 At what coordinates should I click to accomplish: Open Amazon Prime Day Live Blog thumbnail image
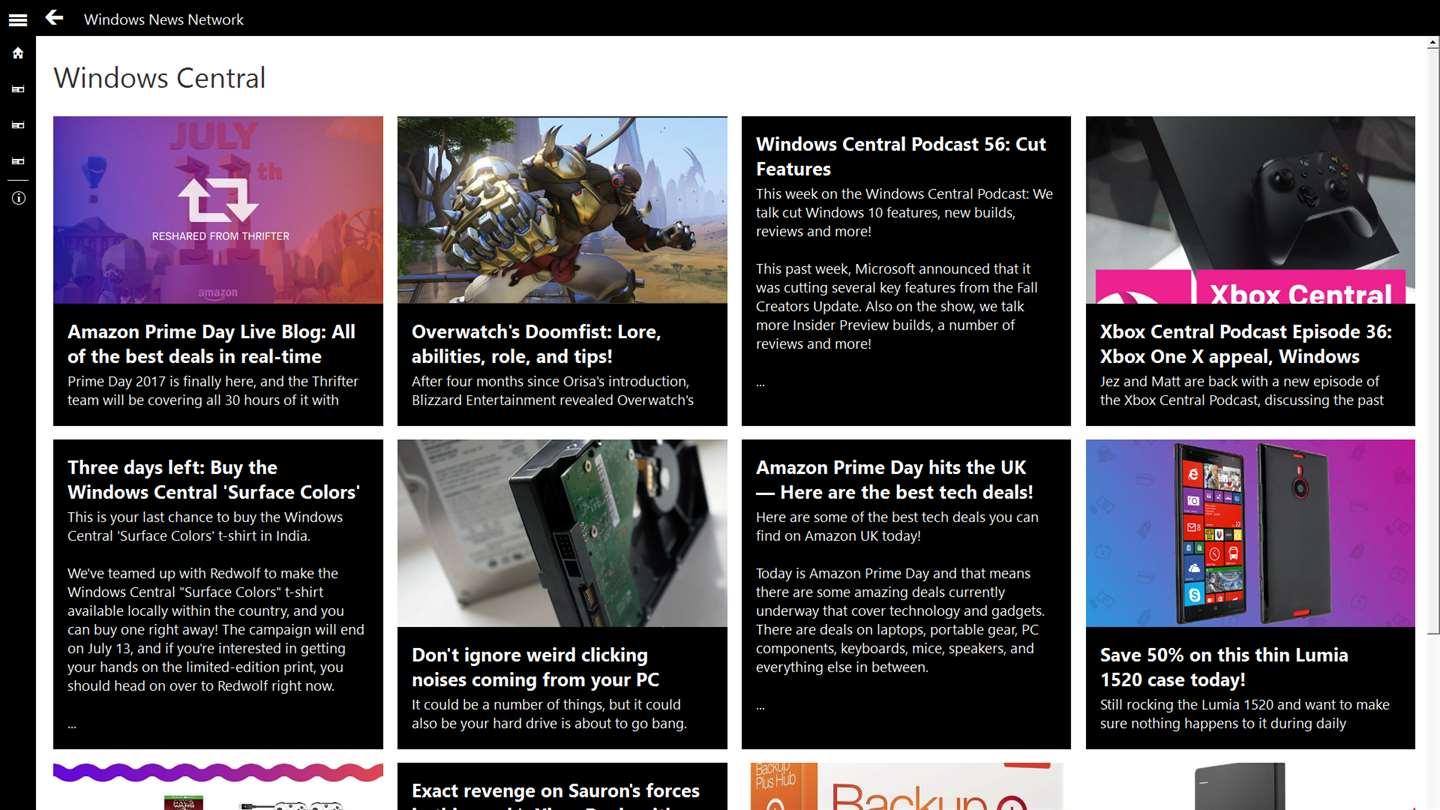[x=218, y=210]
